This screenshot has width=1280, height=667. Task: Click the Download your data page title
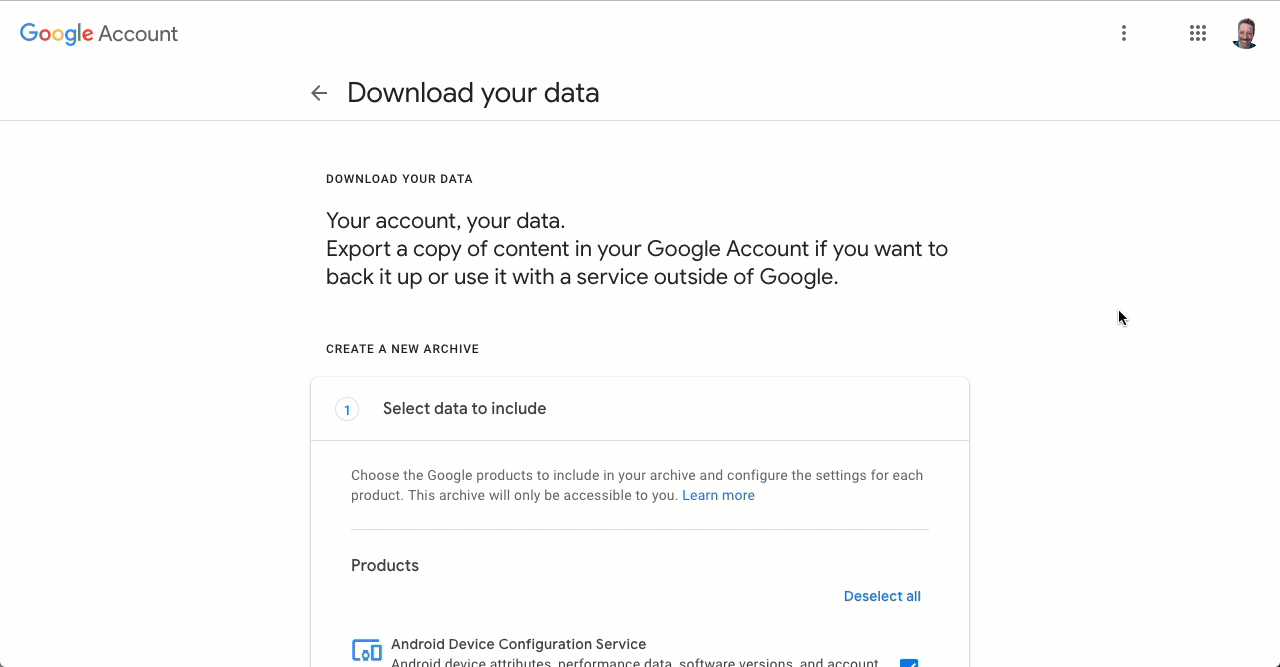pos(473,93)
